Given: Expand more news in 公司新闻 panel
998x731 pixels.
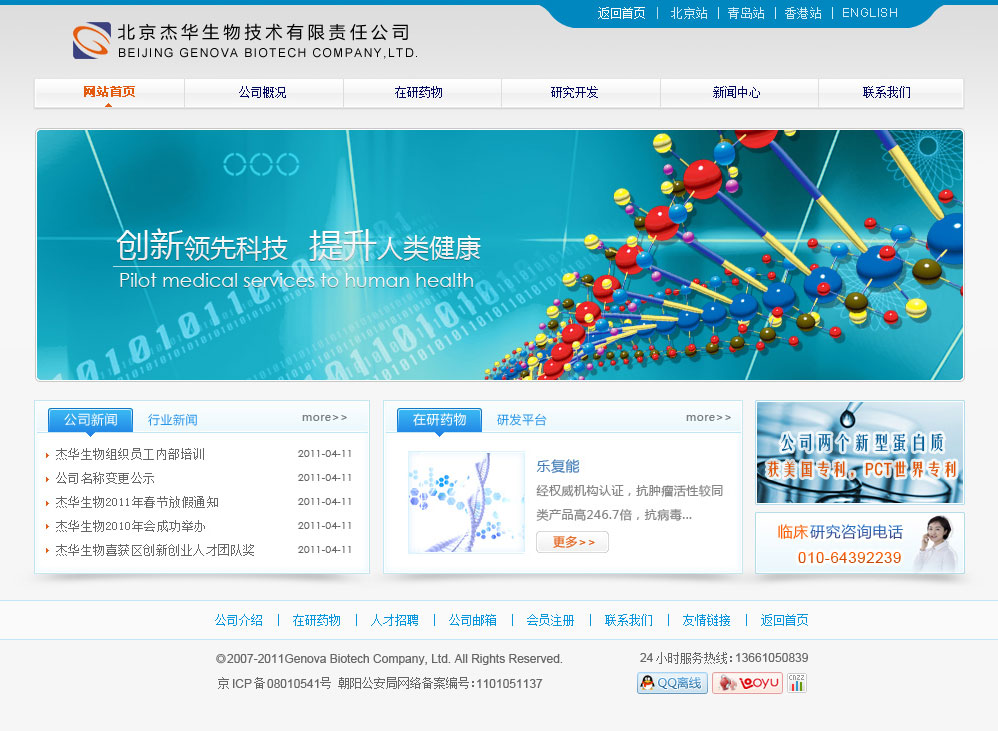Looking at the screenshot, I should [325, 417].
